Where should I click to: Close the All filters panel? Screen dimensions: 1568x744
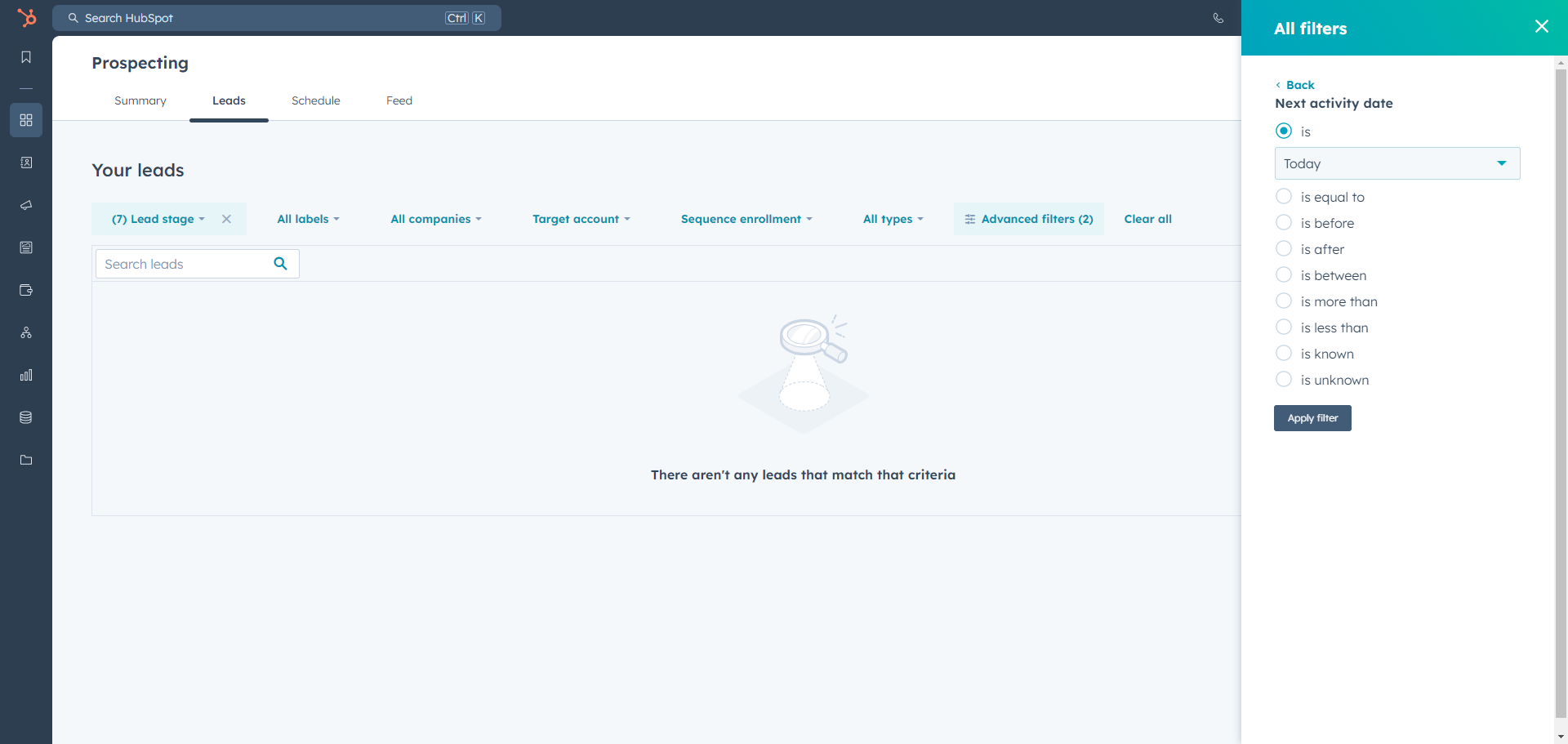(x=1541, y=27)
